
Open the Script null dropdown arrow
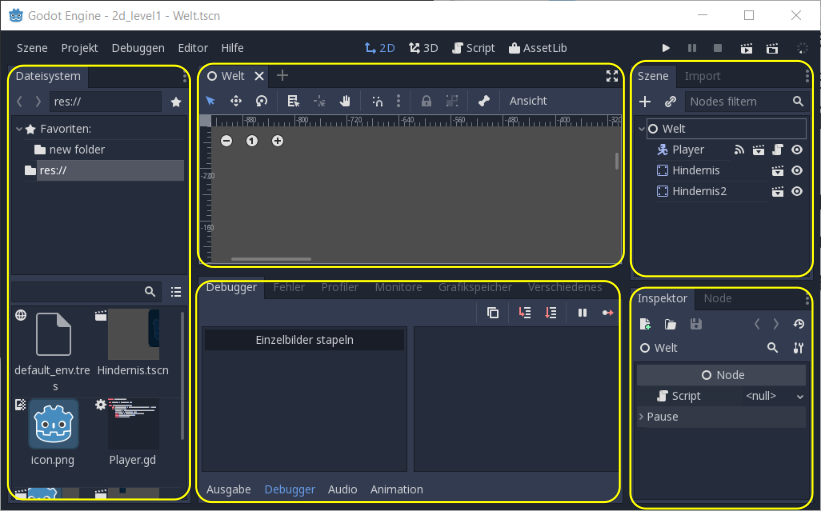pyautogui.click(x=800, y=396)
